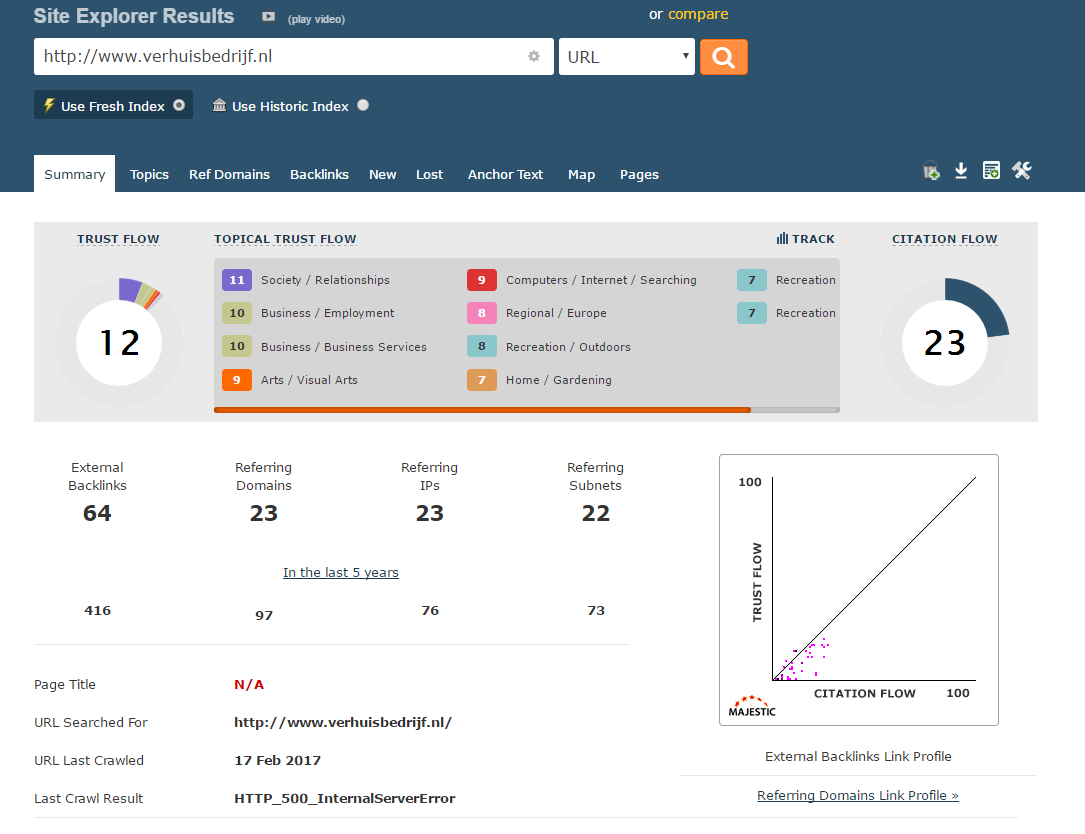Open the URL scope dropdown
Screen dimensions: 1085x834
click(x=627, y=57)
